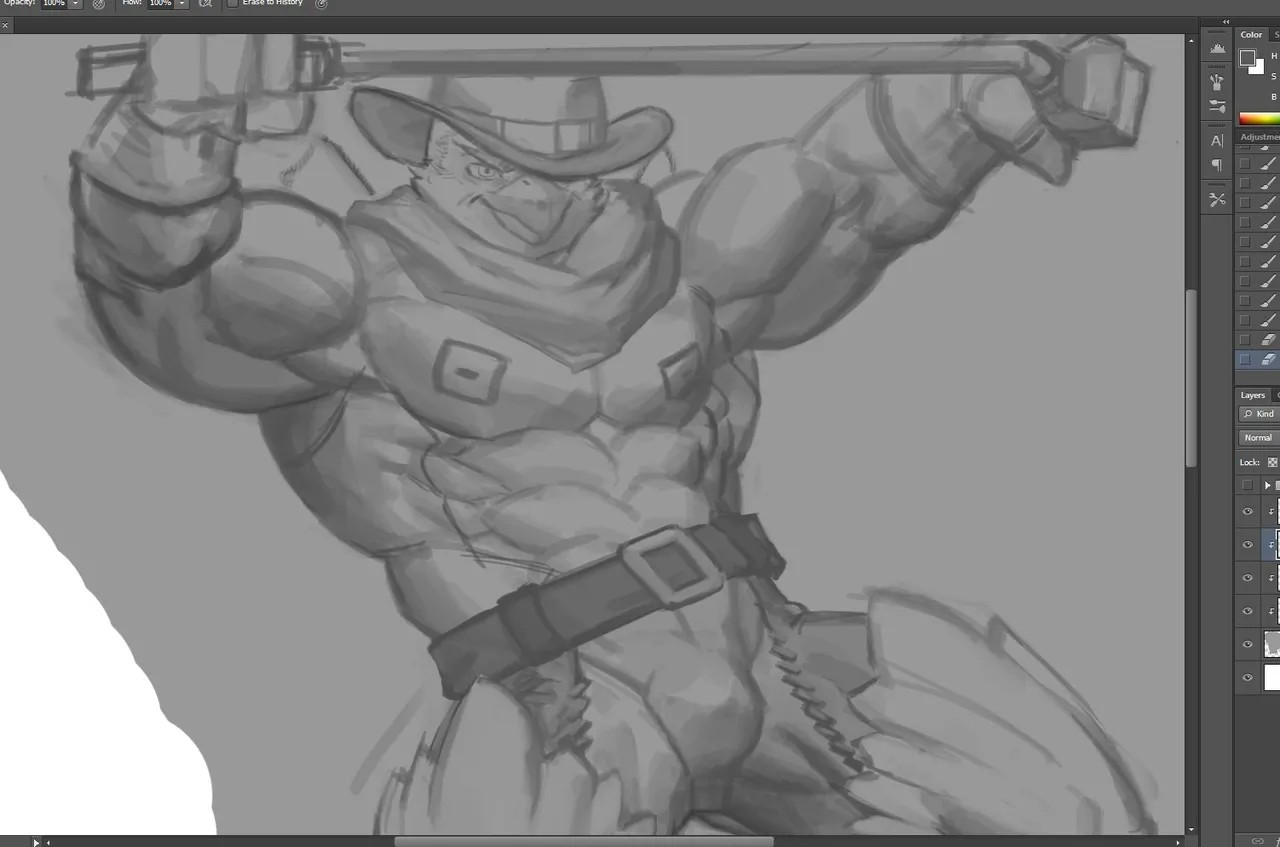Open the Brush panel icon
Viewport: 1280px width, 847px height.
tap(1217, 106)
